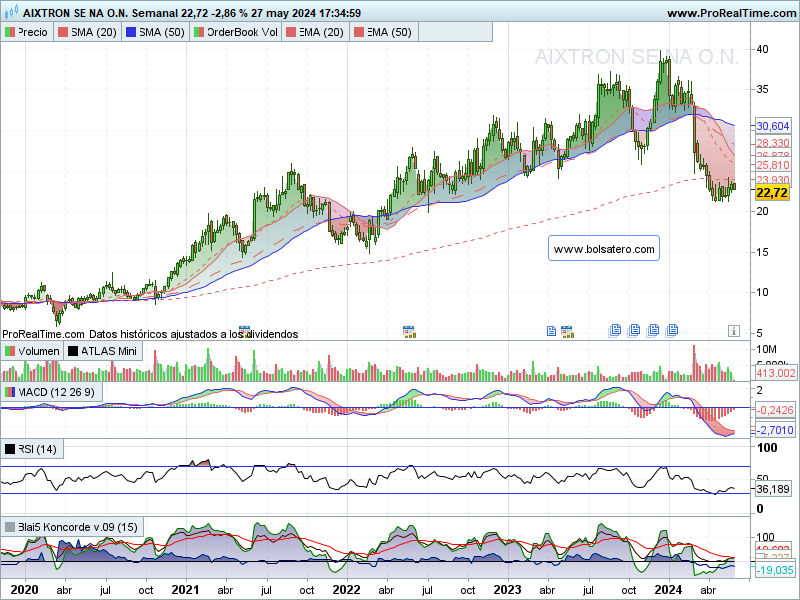Open the calendar event icon right of the single document icon

[566, 332]
